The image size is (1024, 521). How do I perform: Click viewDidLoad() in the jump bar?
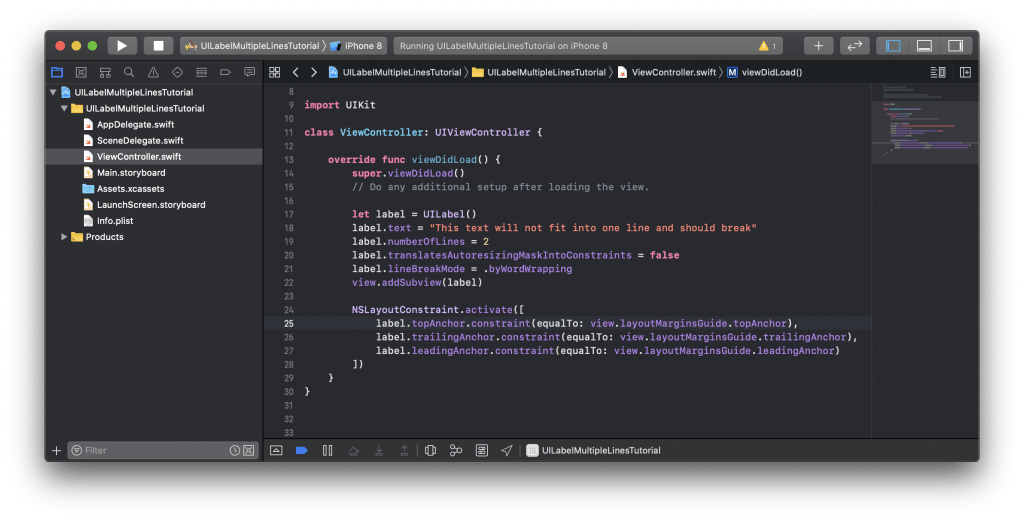(x=770, y=72)
